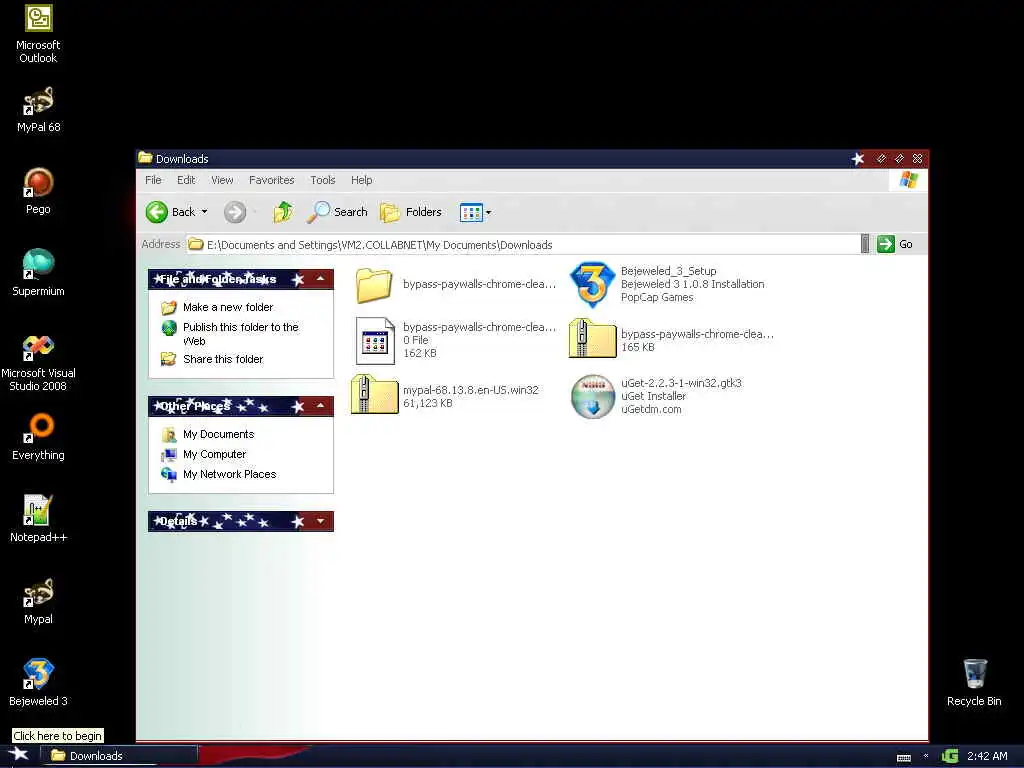Select the Bejeweled_3_Setup installer file

667,284
